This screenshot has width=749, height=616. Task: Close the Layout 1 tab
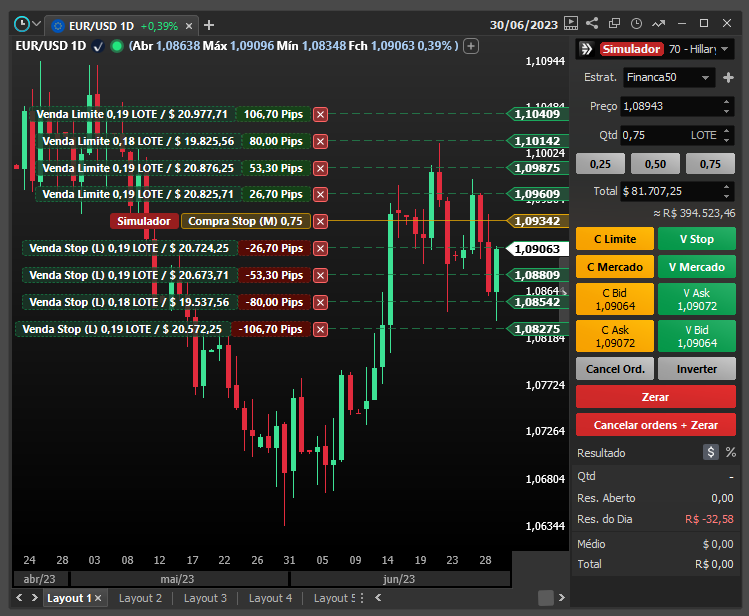(x=98, y=598)
